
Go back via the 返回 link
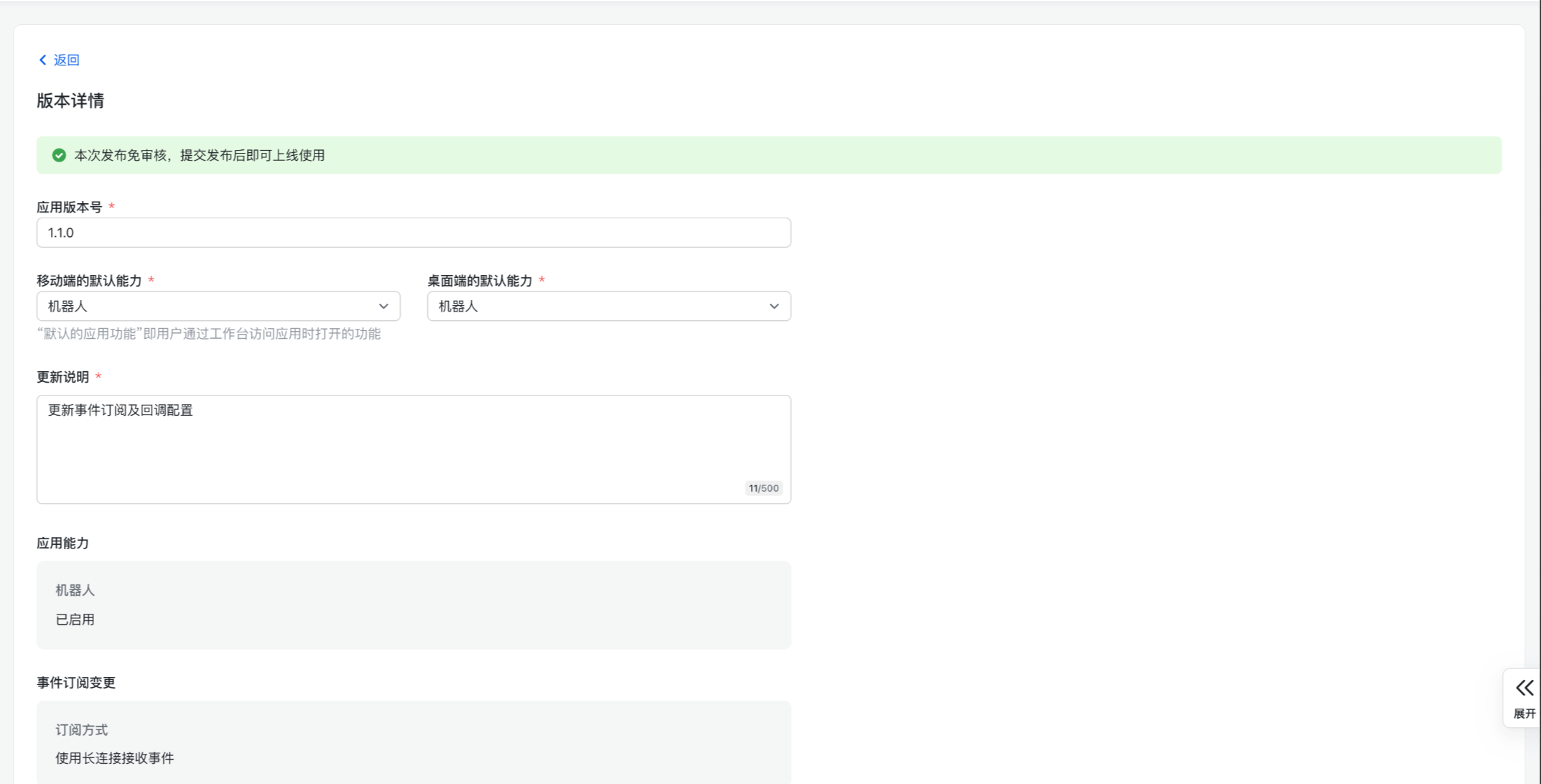tap(66, 60)
